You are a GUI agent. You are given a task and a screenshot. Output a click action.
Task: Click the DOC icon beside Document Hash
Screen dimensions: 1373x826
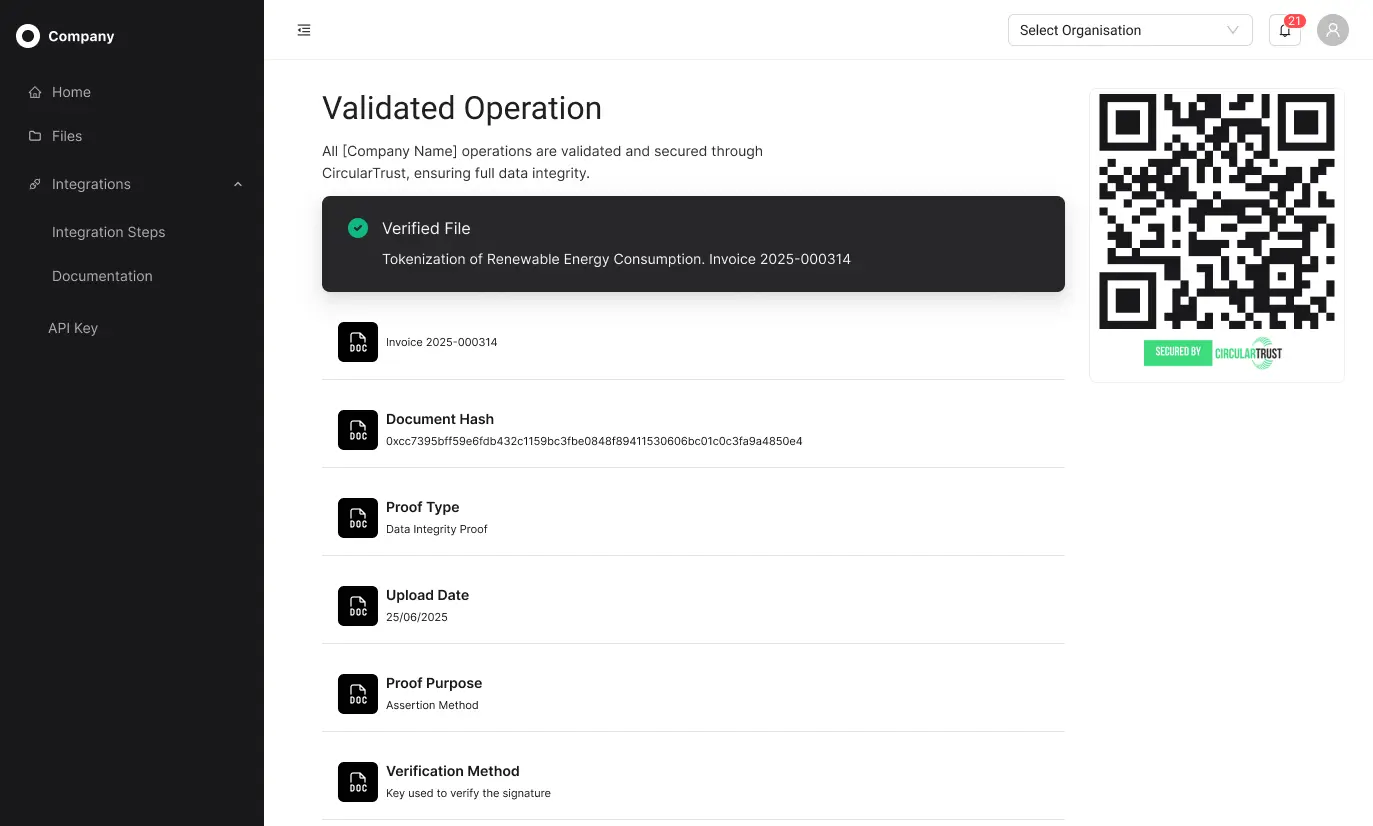click(358, 430)
